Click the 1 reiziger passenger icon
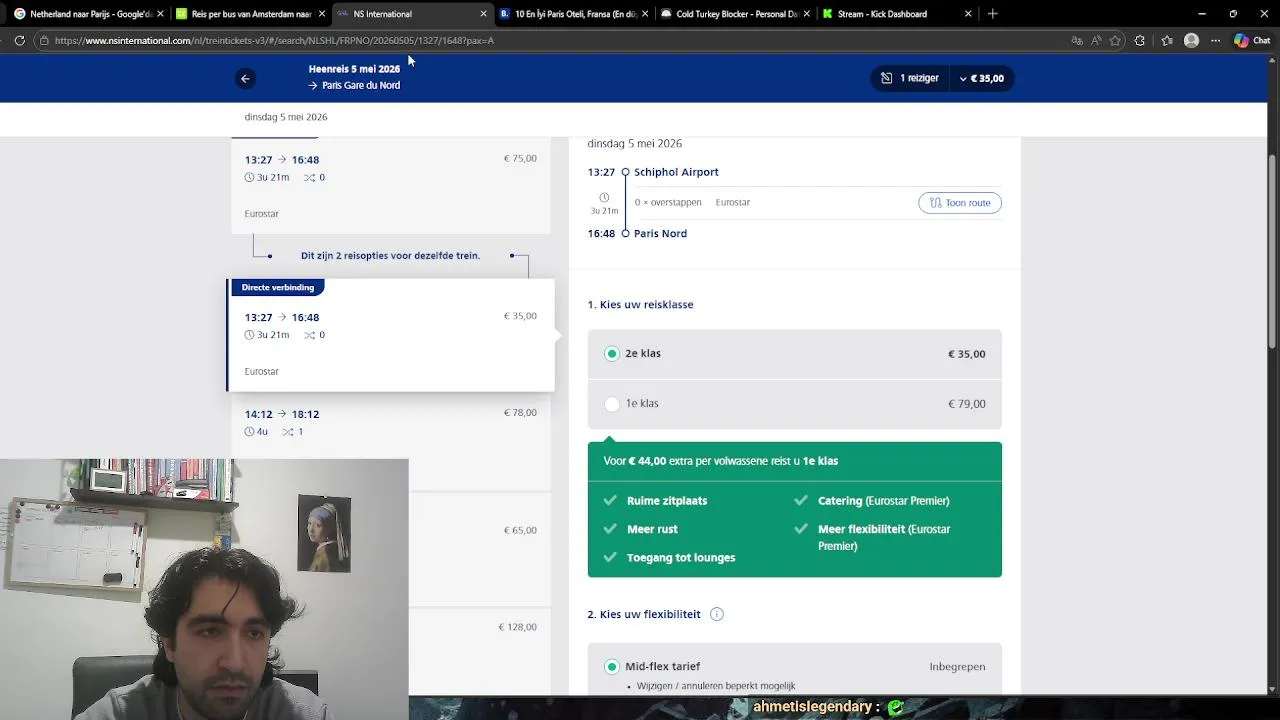Screen dimensions: 1280x720 [x=886, y=78]
